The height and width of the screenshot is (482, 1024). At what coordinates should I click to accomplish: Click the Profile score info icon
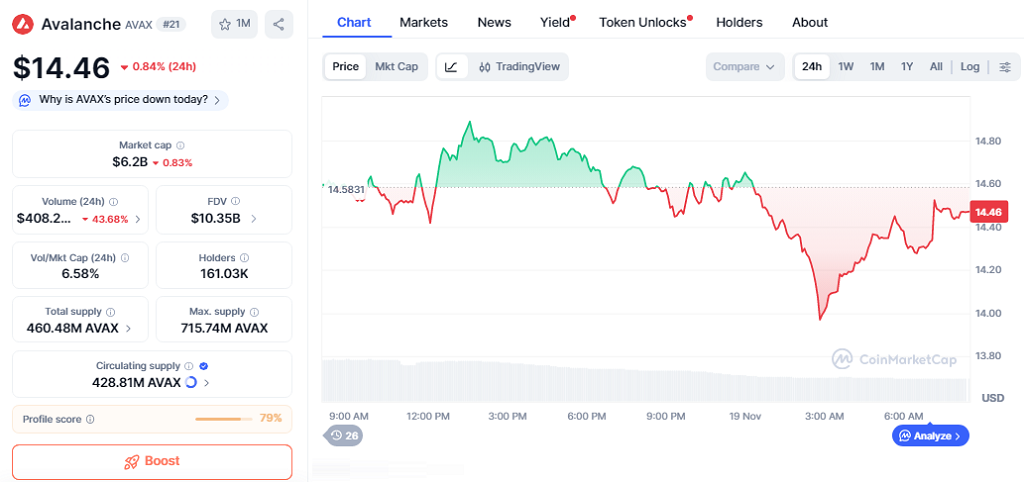pos(90,419)
